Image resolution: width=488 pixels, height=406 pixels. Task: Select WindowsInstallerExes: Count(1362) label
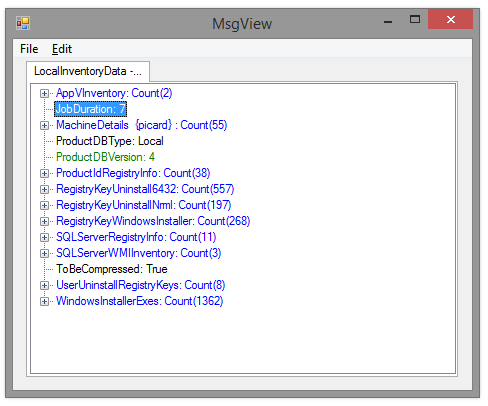click(x=139, y=301)
